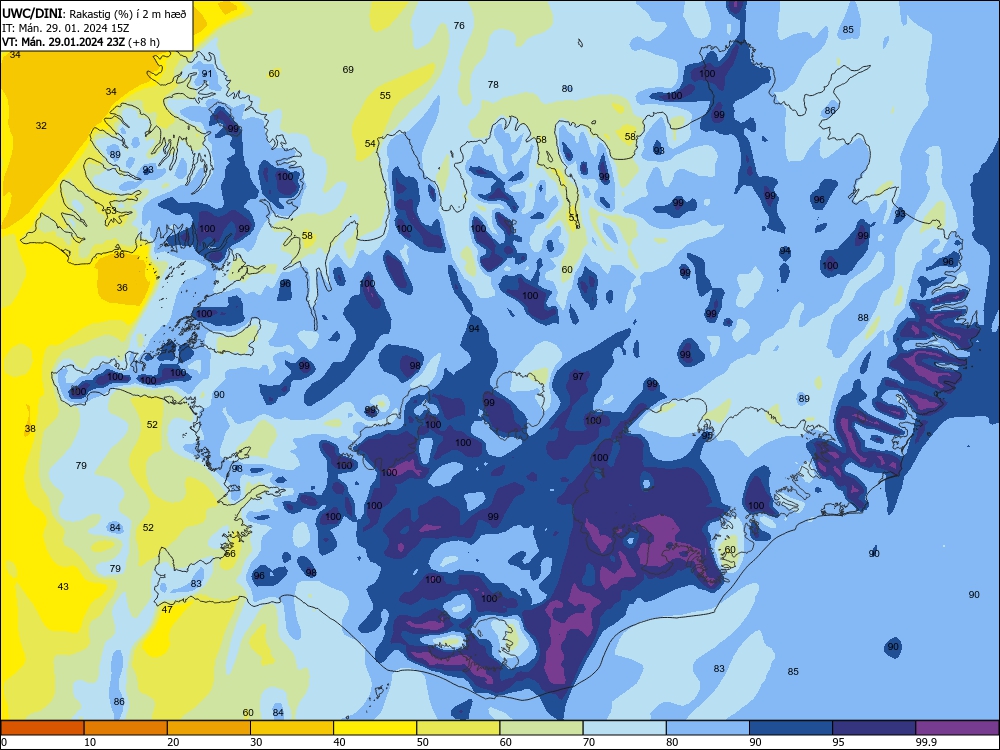Image resolution: width=1000 pixels, height=750 pixels.
Task: Click the humidity value '97' on the map
Action: coord(578,377)
